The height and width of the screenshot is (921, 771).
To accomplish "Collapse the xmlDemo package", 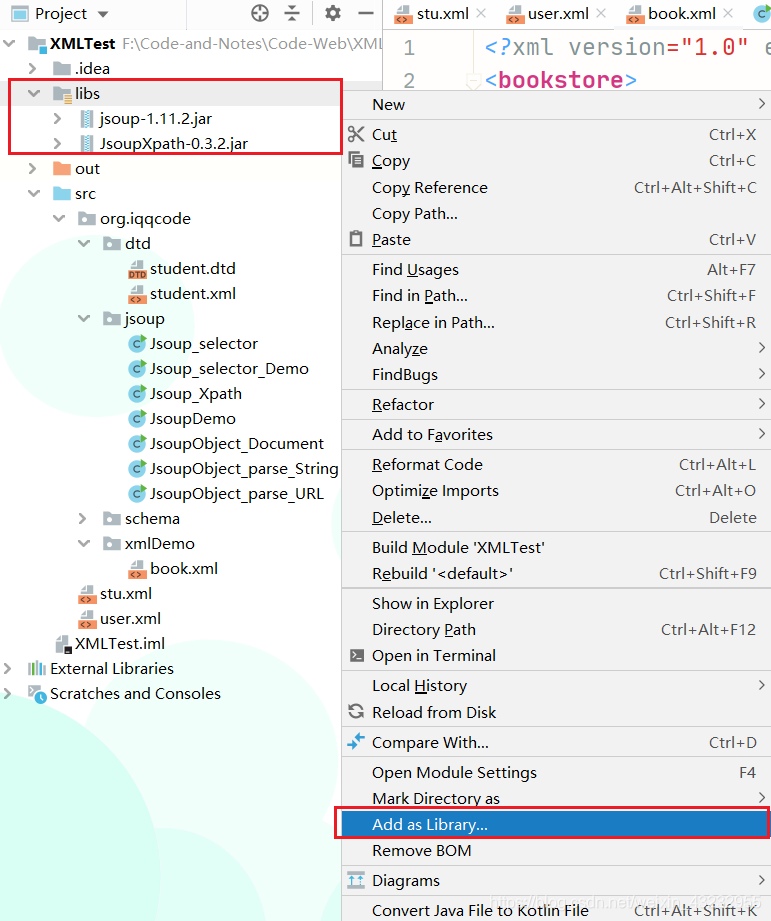I will tap(84, 543).
